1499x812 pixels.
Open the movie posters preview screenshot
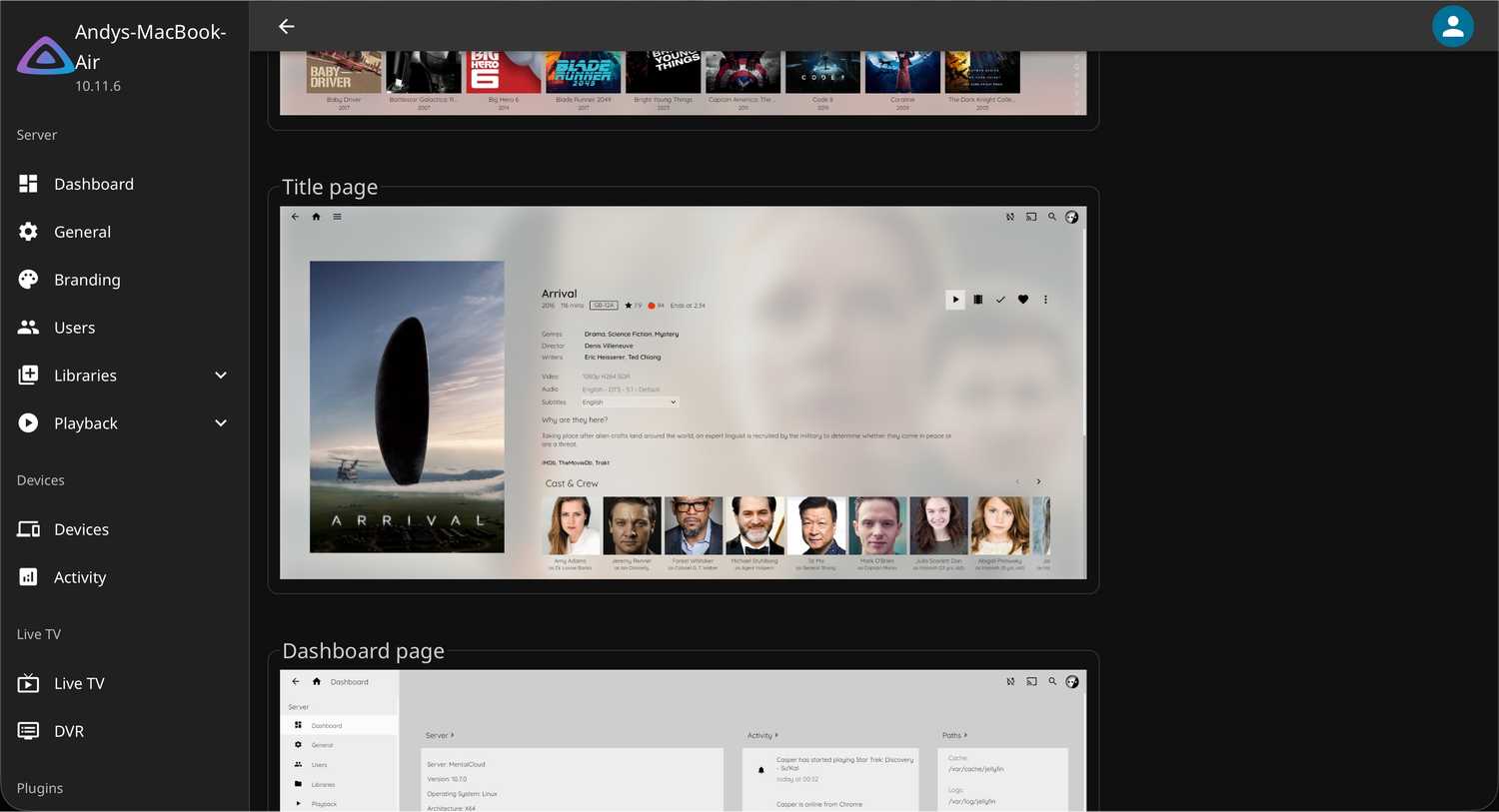click(683, 83)
